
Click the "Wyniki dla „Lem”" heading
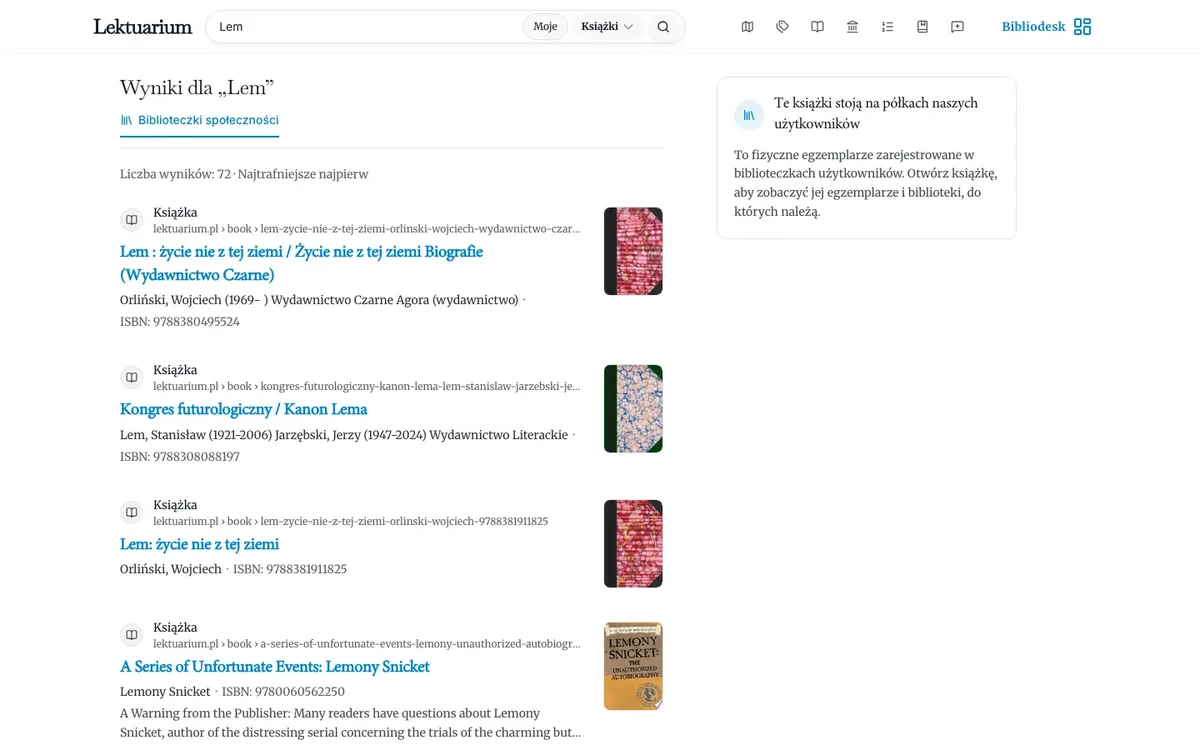coord(197,88)
